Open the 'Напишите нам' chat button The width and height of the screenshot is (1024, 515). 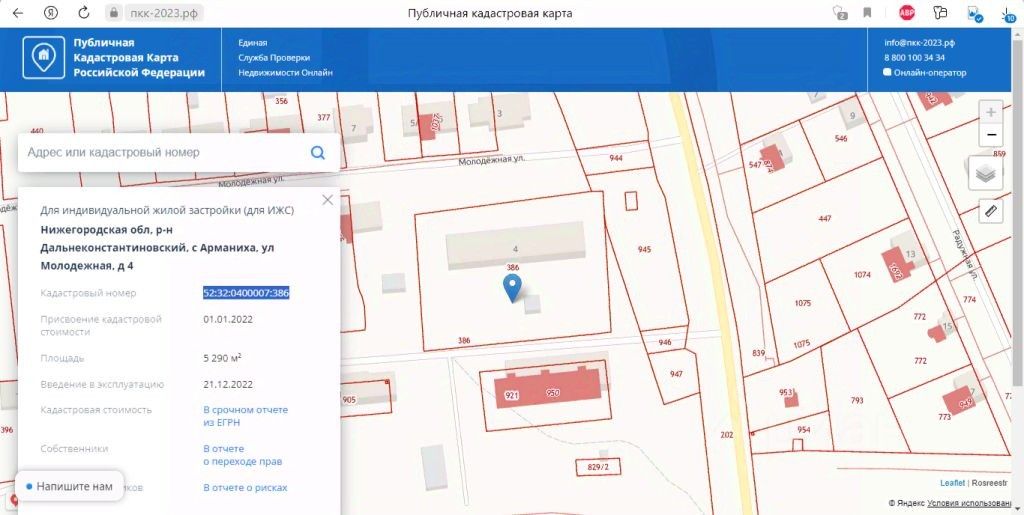[x=70, y=486]
